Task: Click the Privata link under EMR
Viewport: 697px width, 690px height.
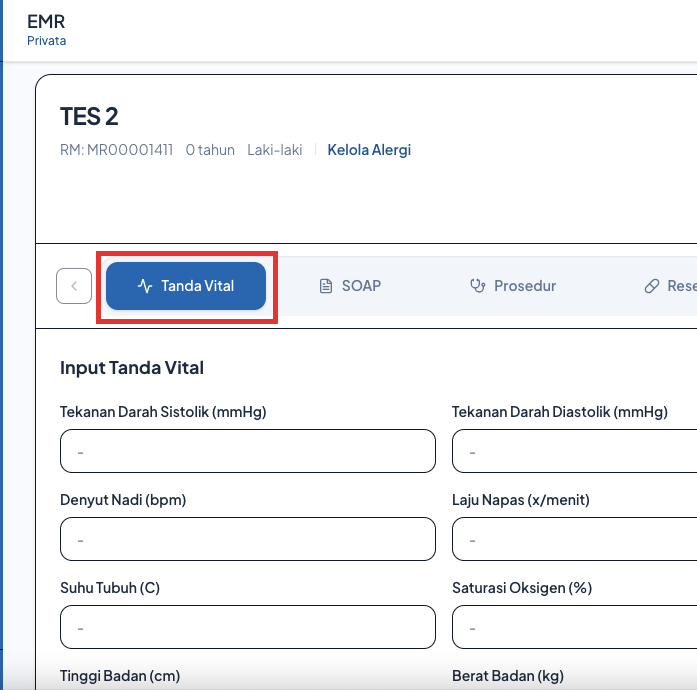Action: click(47, 41)
